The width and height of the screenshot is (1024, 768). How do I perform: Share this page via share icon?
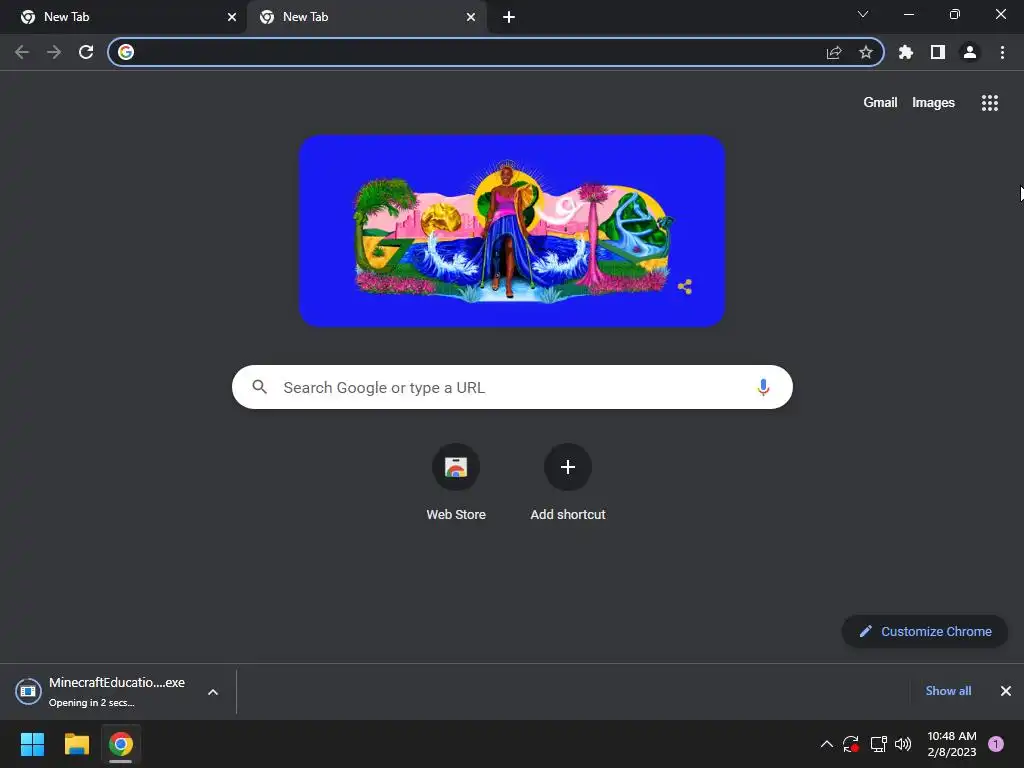pyautogui.click(x=834, y=52)
